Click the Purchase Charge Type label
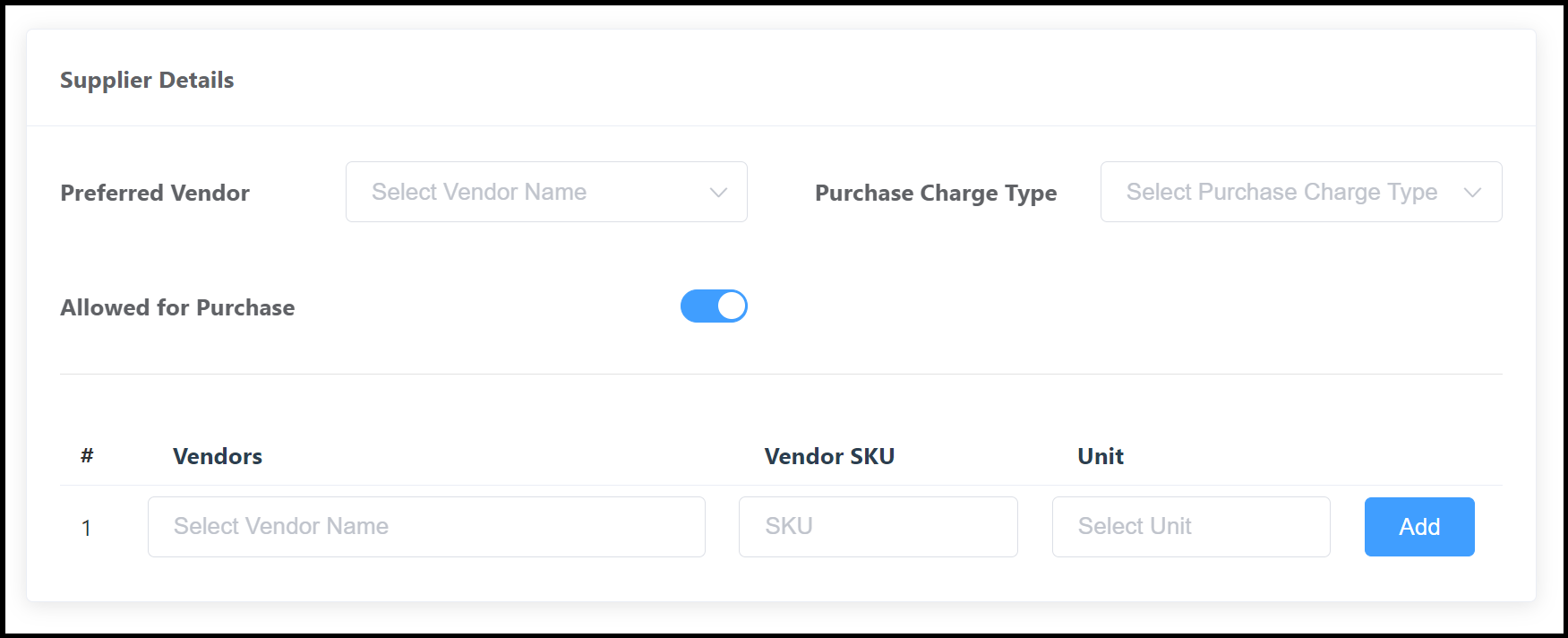 click(x=935, y=193)
